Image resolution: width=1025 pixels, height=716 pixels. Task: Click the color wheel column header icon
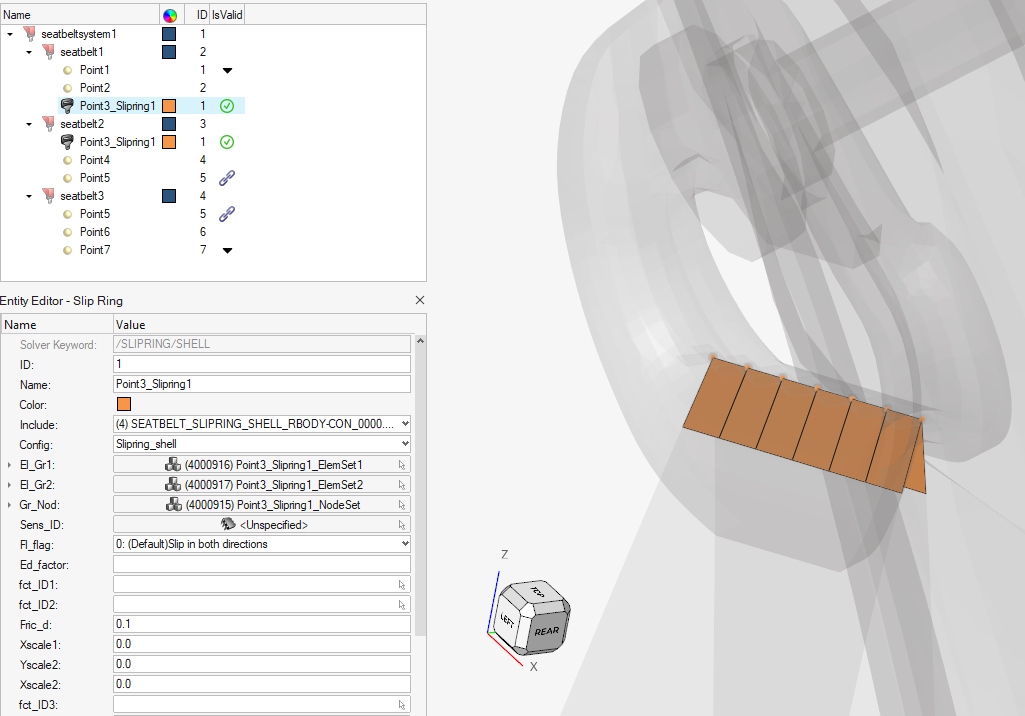click(169, 15)
